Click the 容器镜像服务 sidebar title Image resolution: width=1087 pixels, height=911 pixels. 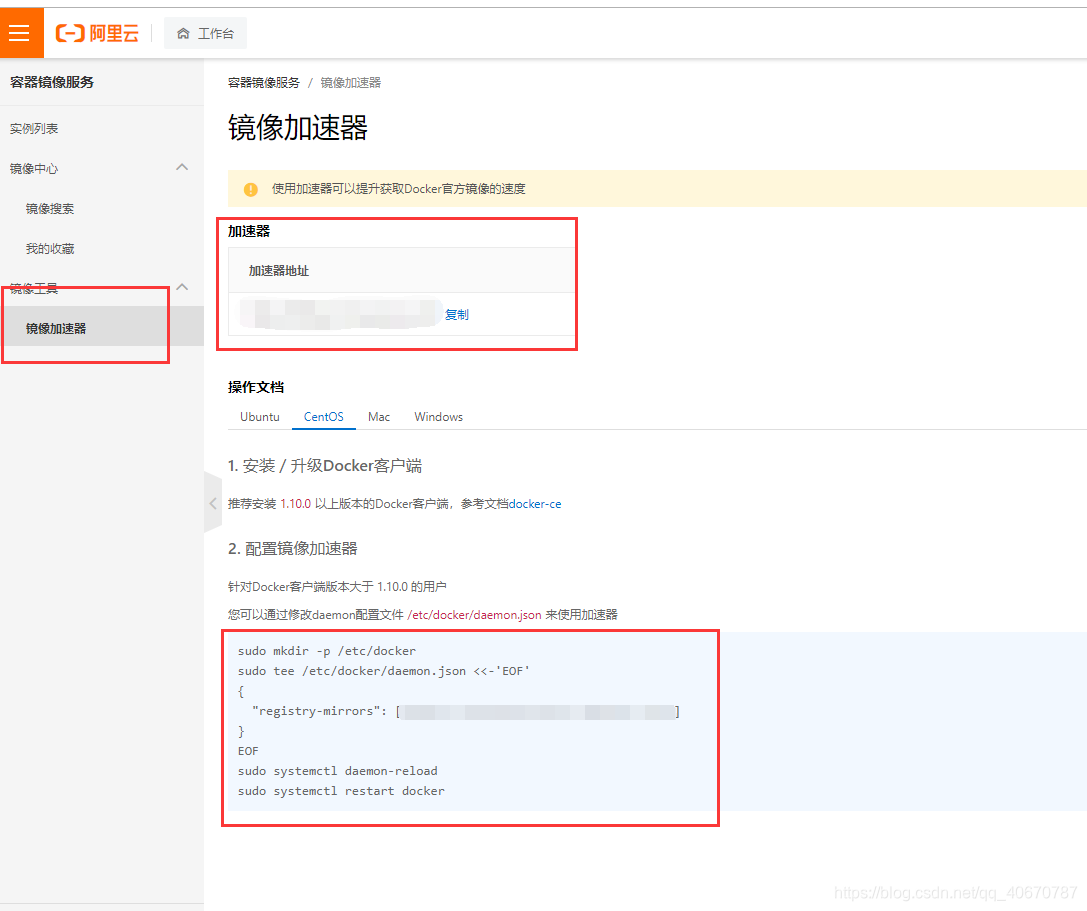click(52, 82)
